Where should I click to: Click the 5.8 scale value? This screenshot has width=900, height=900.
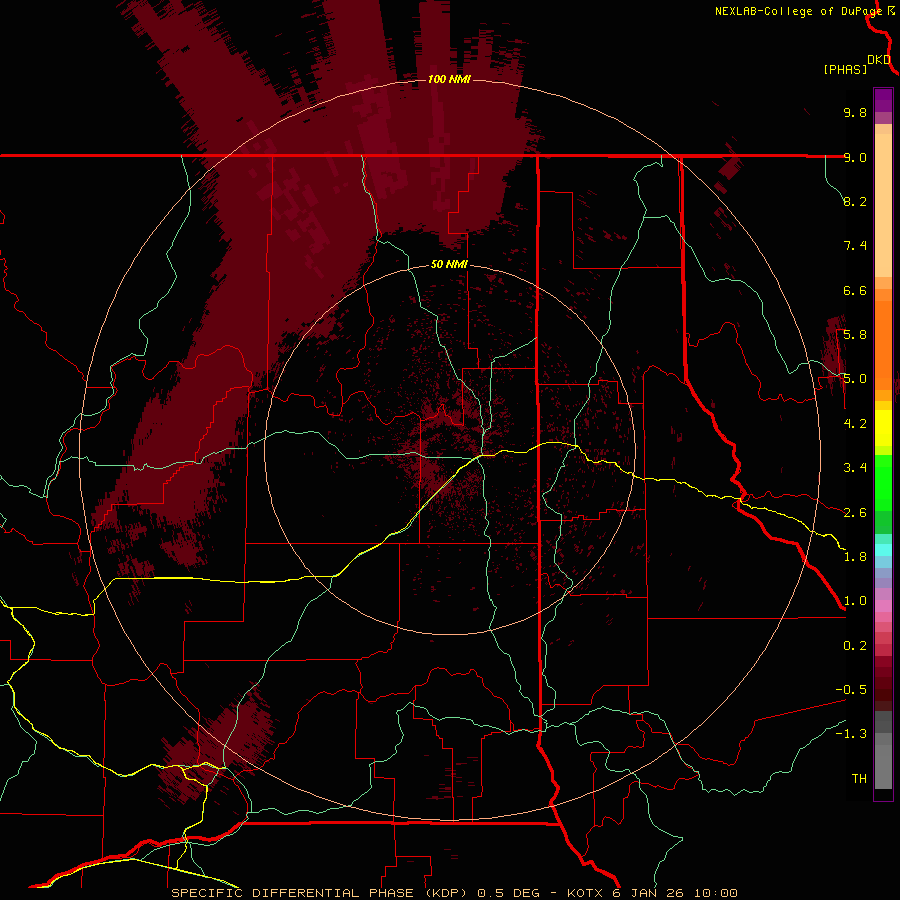click(855, 335)
